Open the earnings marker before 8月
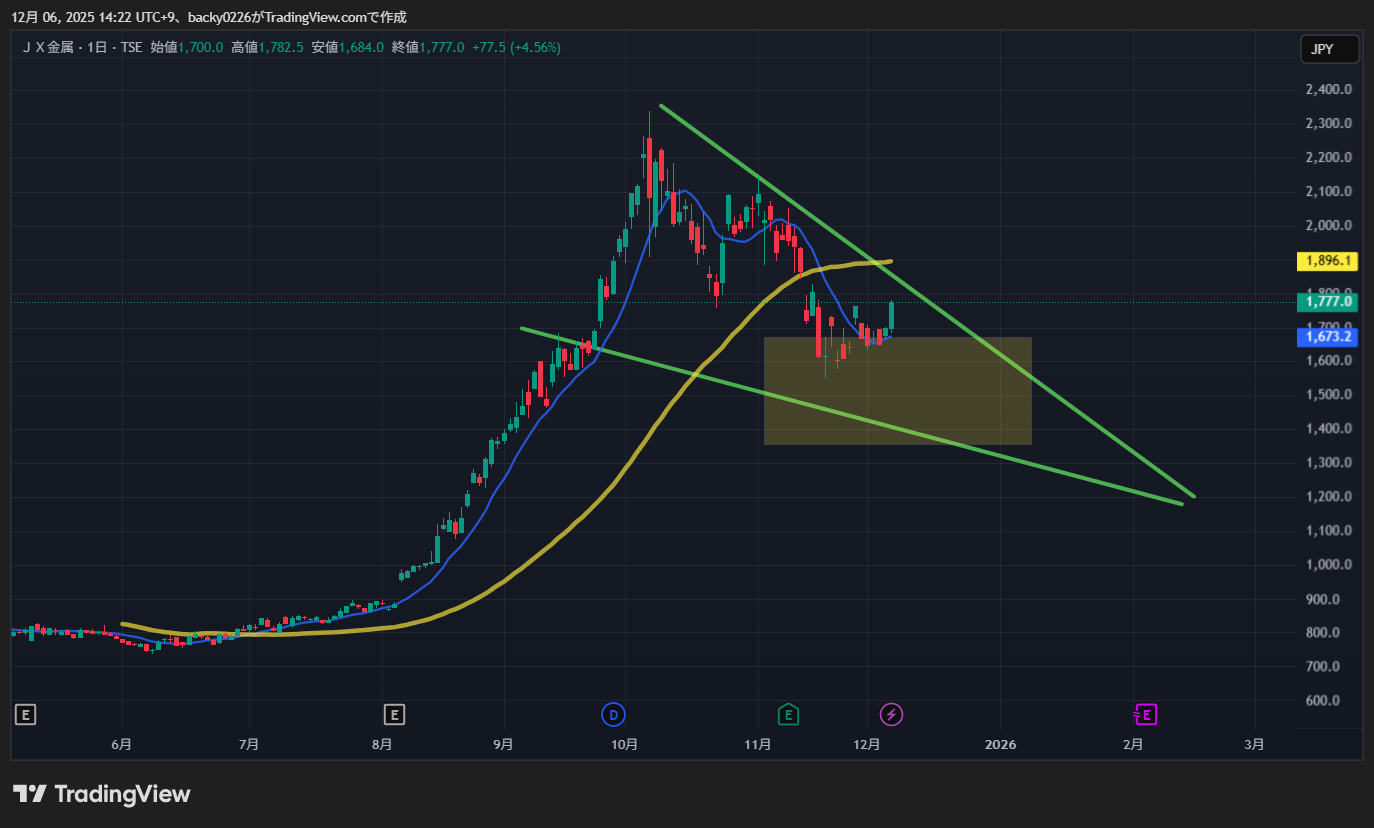 pos(395,714)
